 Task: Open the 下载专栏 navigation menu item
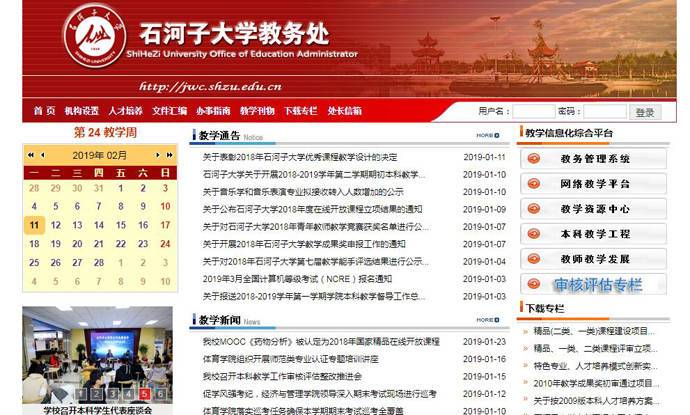[300, 111]
